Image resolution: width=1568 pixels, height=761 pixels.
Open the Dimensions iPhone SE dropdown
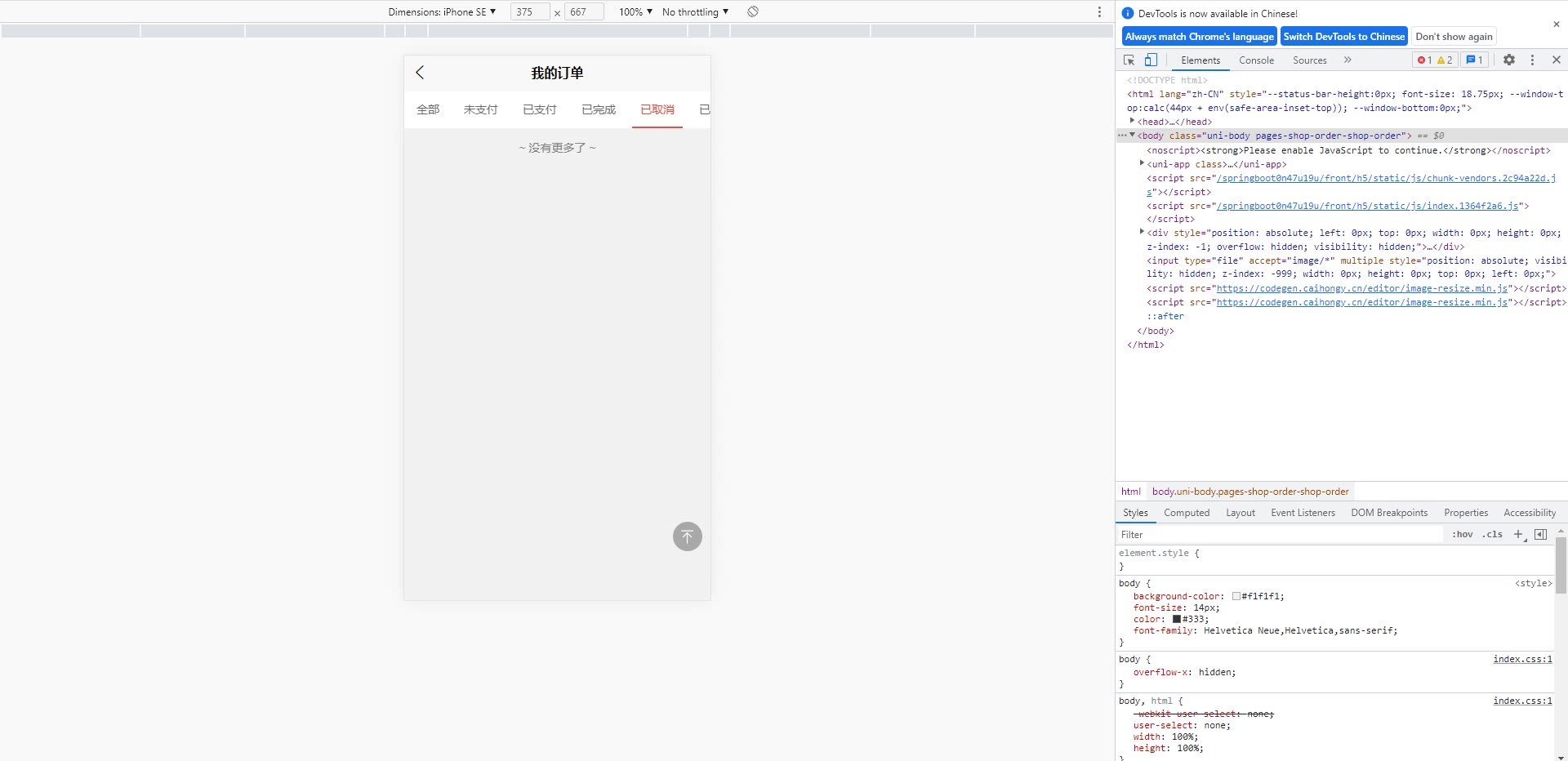[x=442, y=12]
